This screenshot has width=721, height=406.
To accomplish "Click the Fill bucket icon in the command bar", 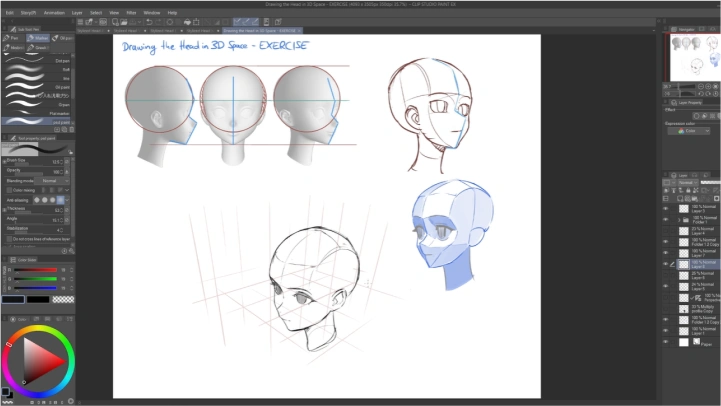I will point(187,22).
